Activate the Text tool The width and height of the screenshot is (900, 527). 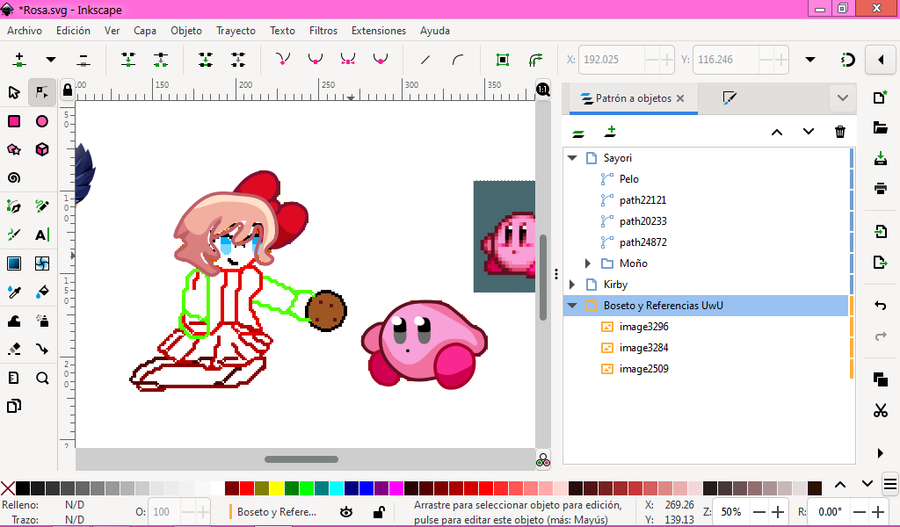(x=42, y=234)
